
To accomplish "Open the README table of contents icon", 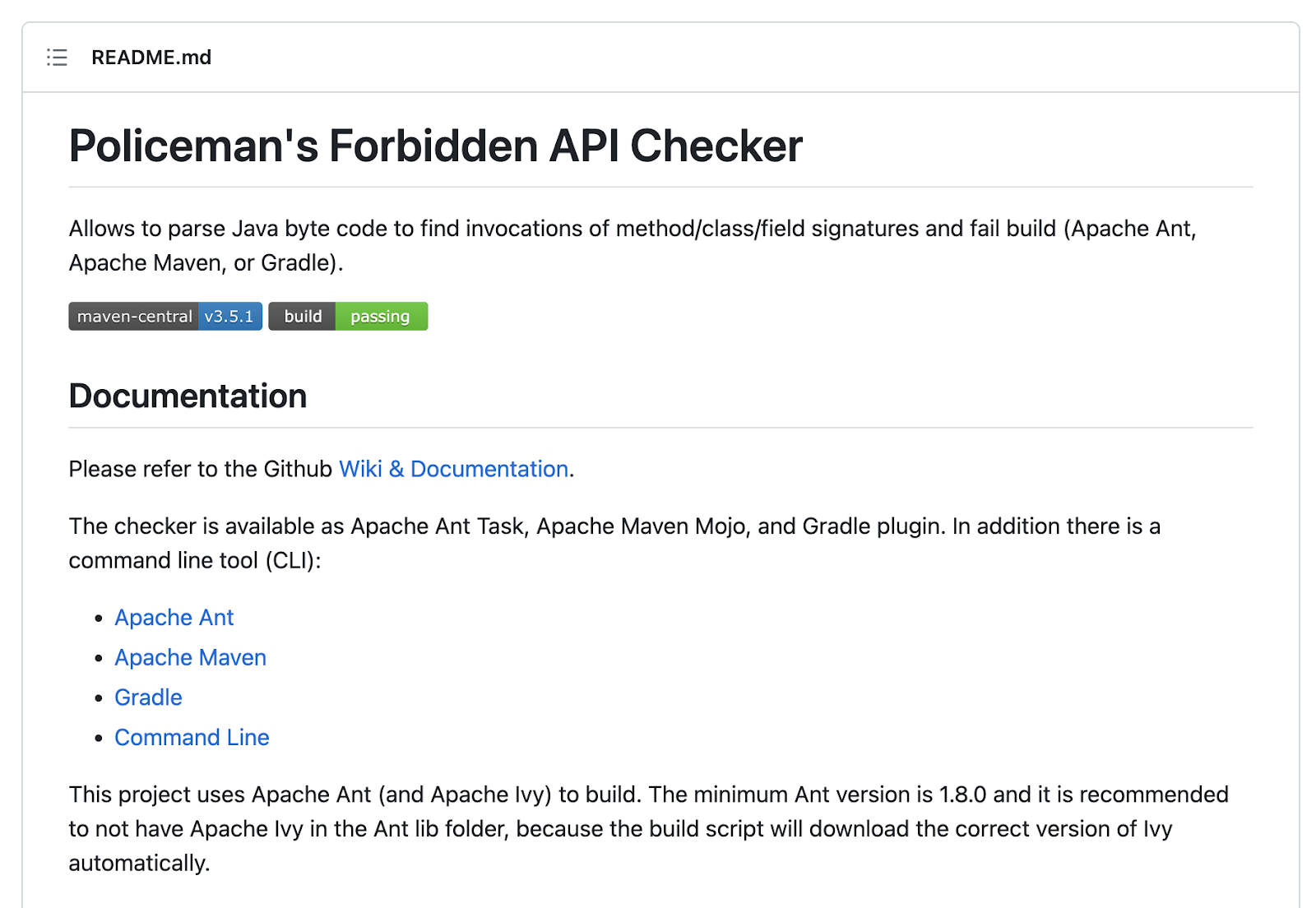I will [x=57, y=57].
